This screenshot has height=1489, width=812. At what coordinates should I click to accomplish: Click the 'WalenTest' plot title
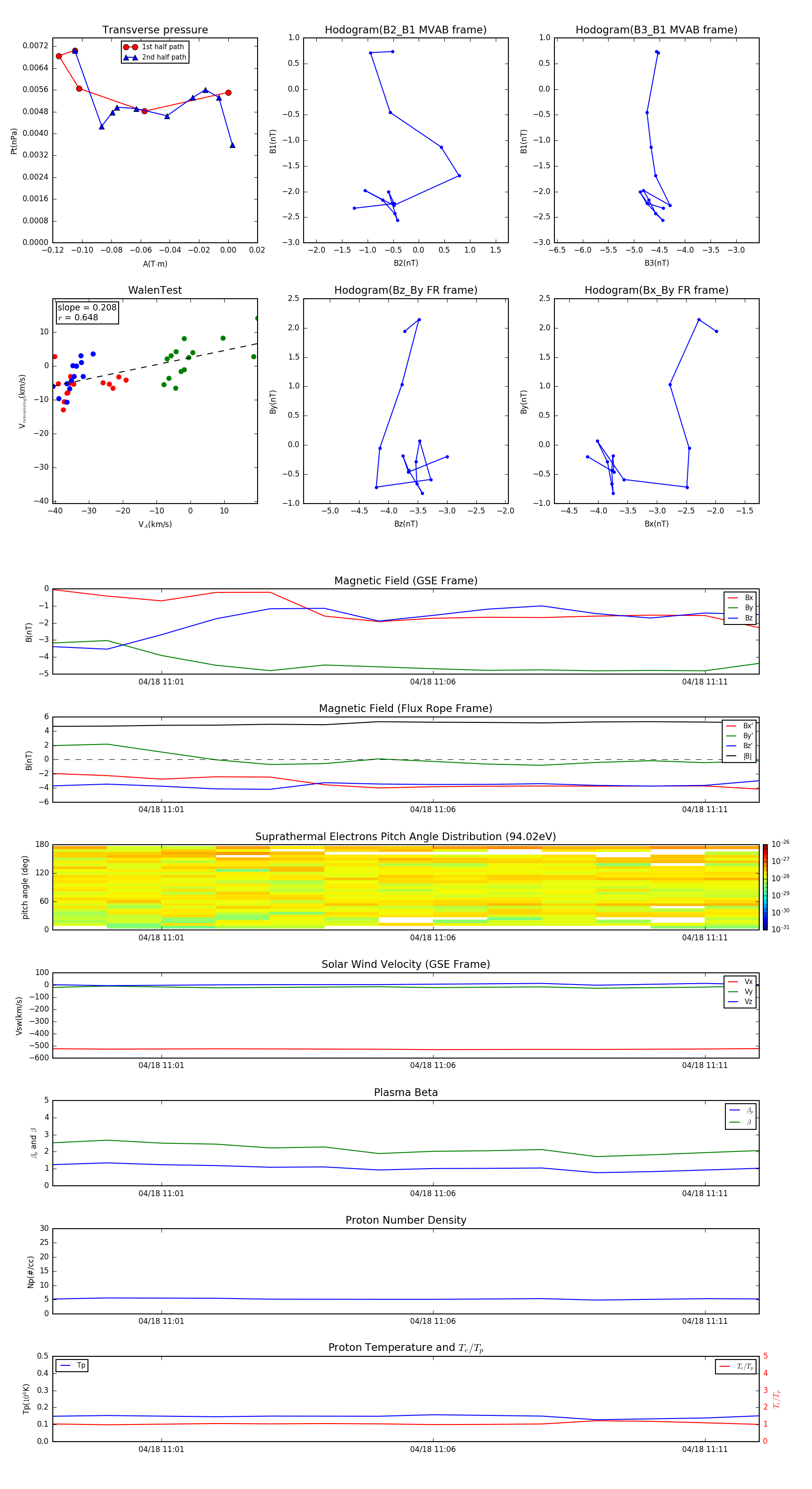(x=155, y=290)
